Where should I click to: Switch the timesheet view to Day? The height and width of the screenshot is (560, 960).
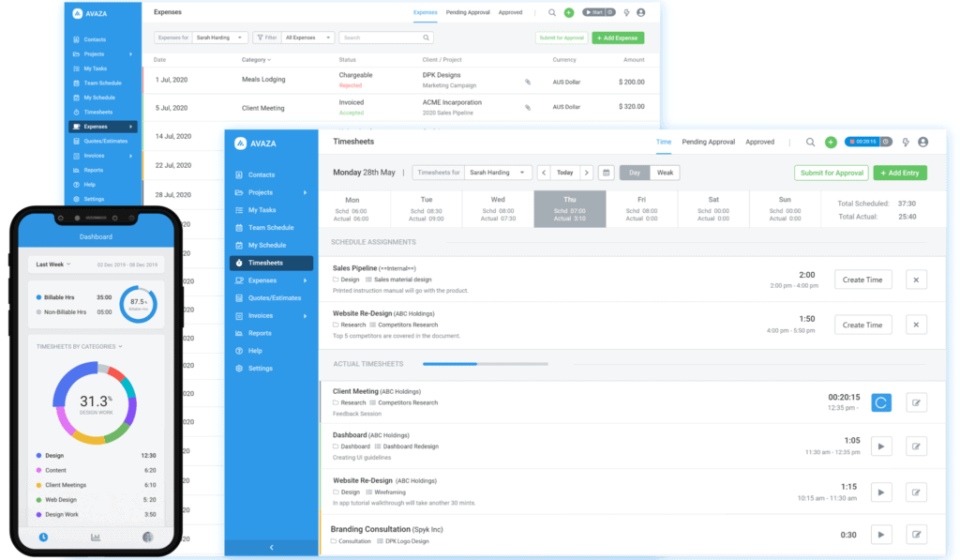tap(635, 173)
